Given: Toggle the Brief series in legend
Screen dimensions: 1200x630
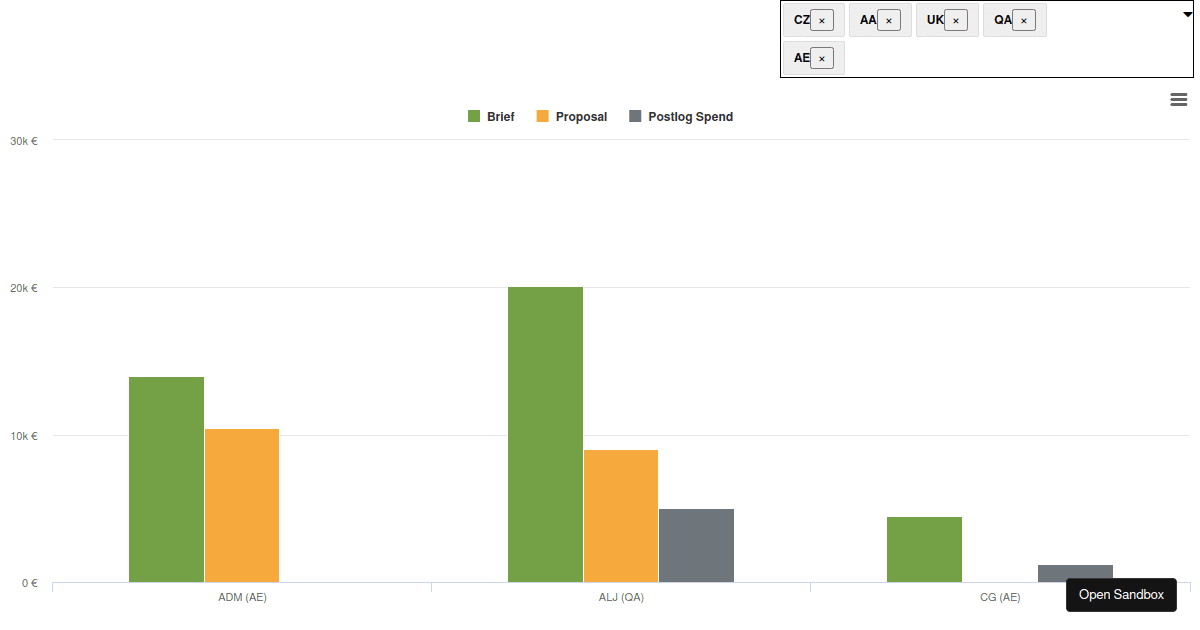Looking at the screenshot, I should point(491,117).
